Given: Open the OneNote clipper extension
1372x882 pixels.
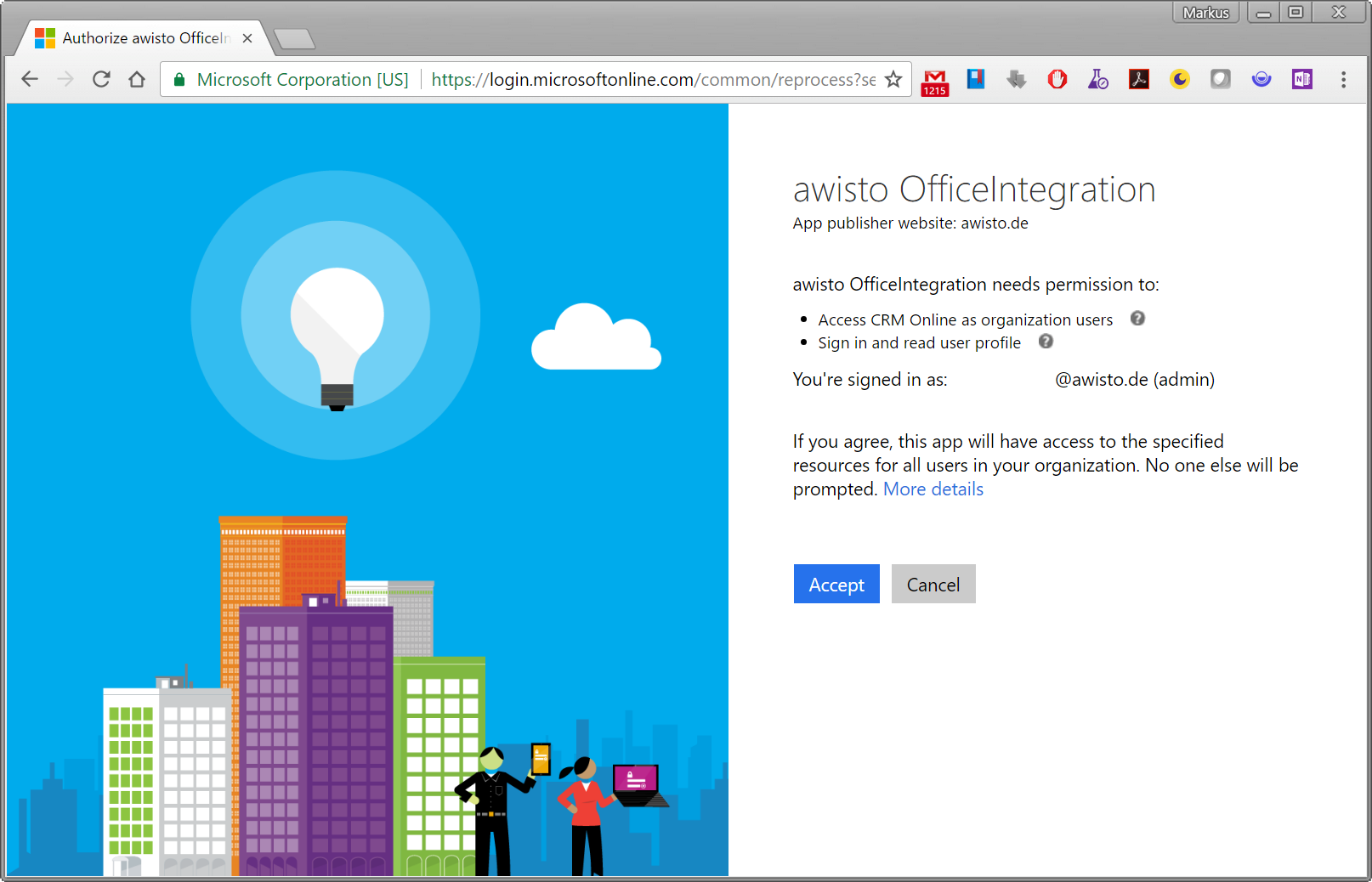Looking at the screenshot, I should pos(1302,79).
